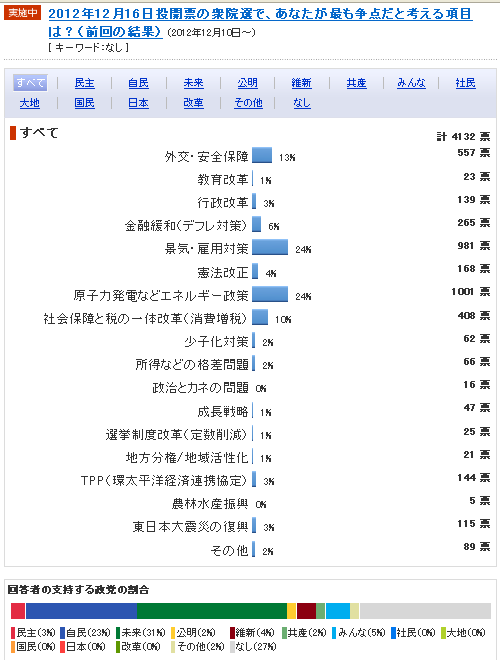500x660 pixels.
Task: Select the 政治とカネの問題 label
Action: [200, 387]
